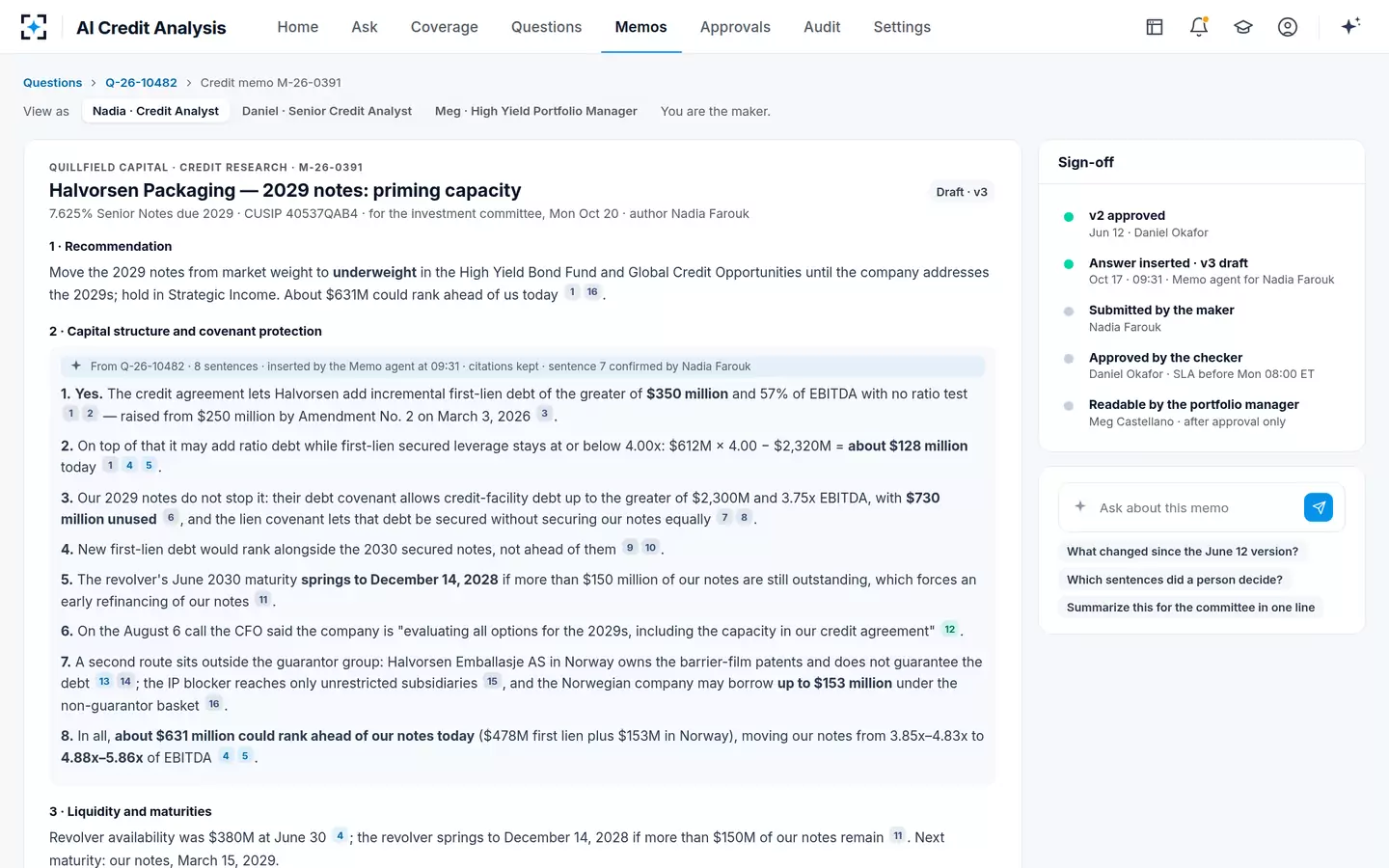This screenshot has width=1389, height=868.
Task: Click the sparkle icon in inserted-answer banner
Action: point(76,366)
